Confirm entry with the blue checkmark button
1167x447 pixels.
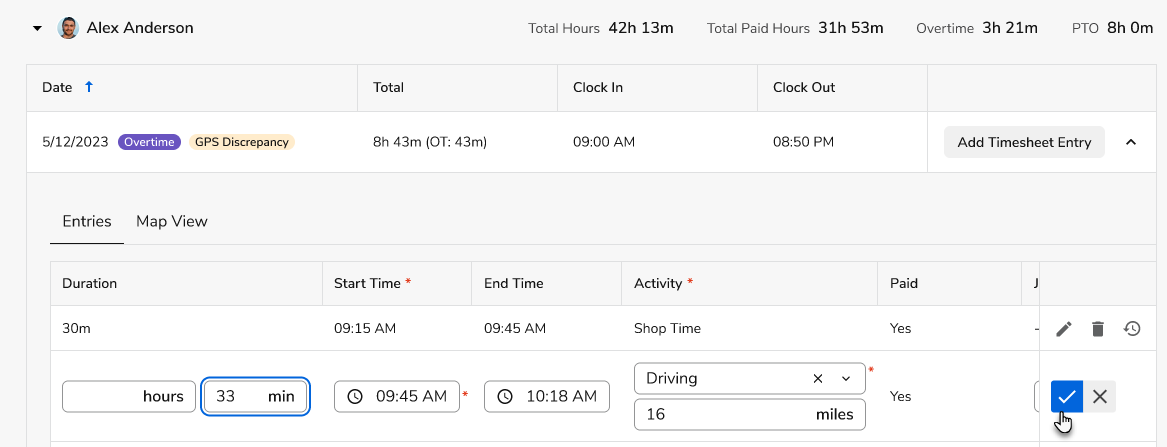[x=1067, y=397]
